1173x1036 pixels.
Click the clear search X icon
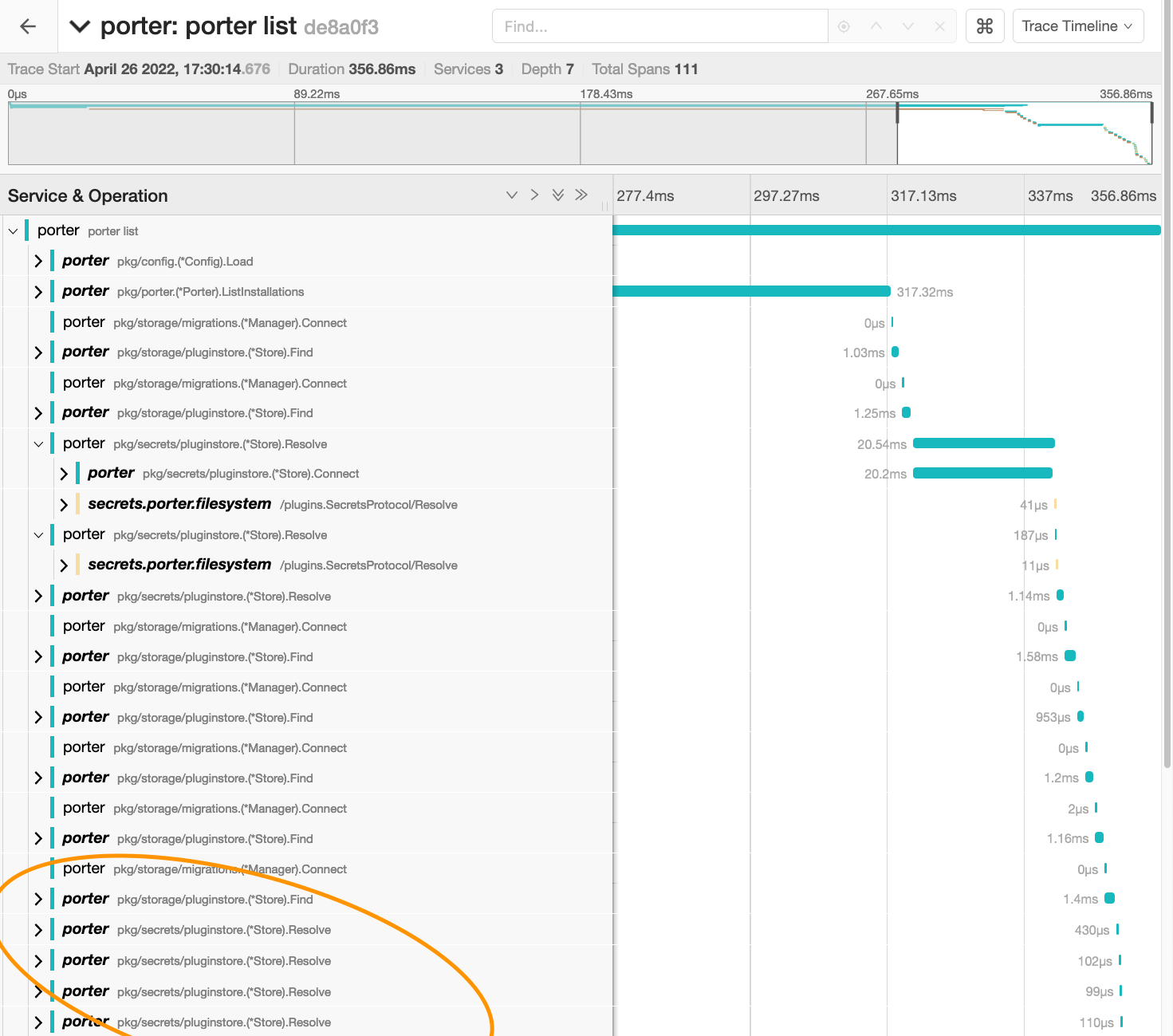pyautogui.click(x=939, y=26)
